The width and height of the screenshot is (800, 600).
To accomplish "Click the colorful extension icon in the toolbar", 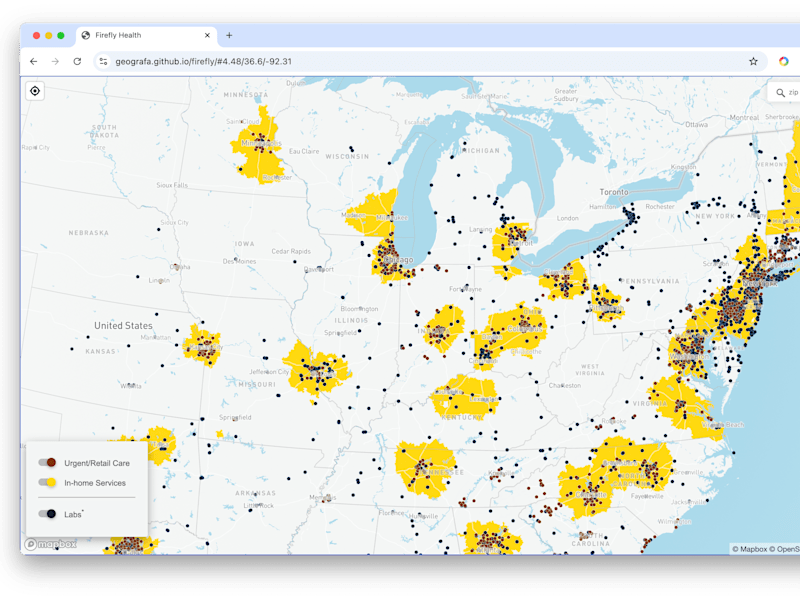I will point(784,62).
